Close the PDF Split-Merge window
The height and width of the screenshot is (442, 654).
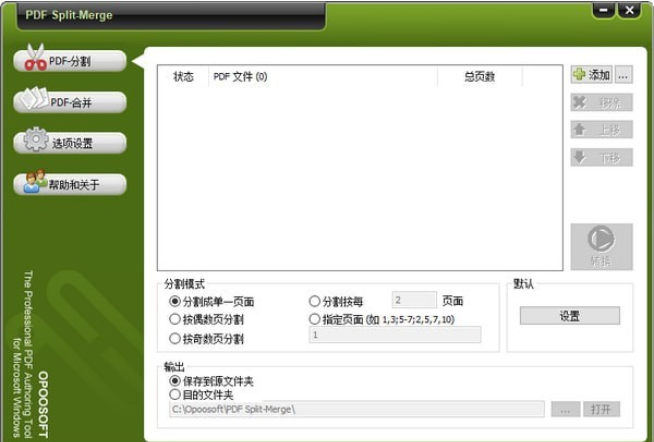coord(629,10)
